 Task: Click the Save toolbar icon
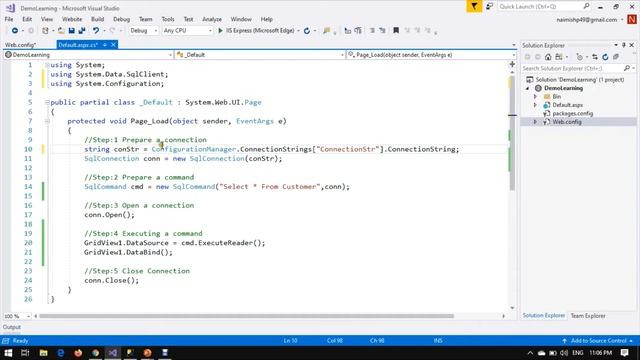[71, 31]
